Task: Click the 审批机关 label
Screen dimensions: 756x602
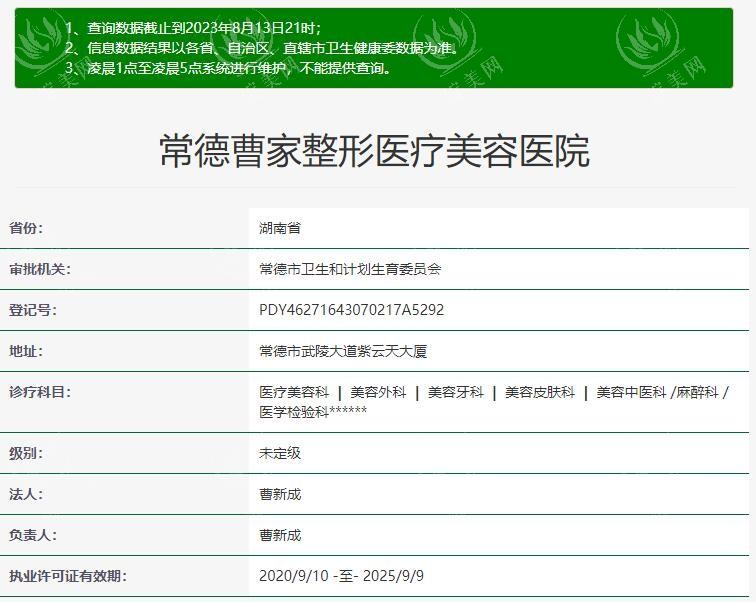Action: pyautogui.click(x=40, y=269)
